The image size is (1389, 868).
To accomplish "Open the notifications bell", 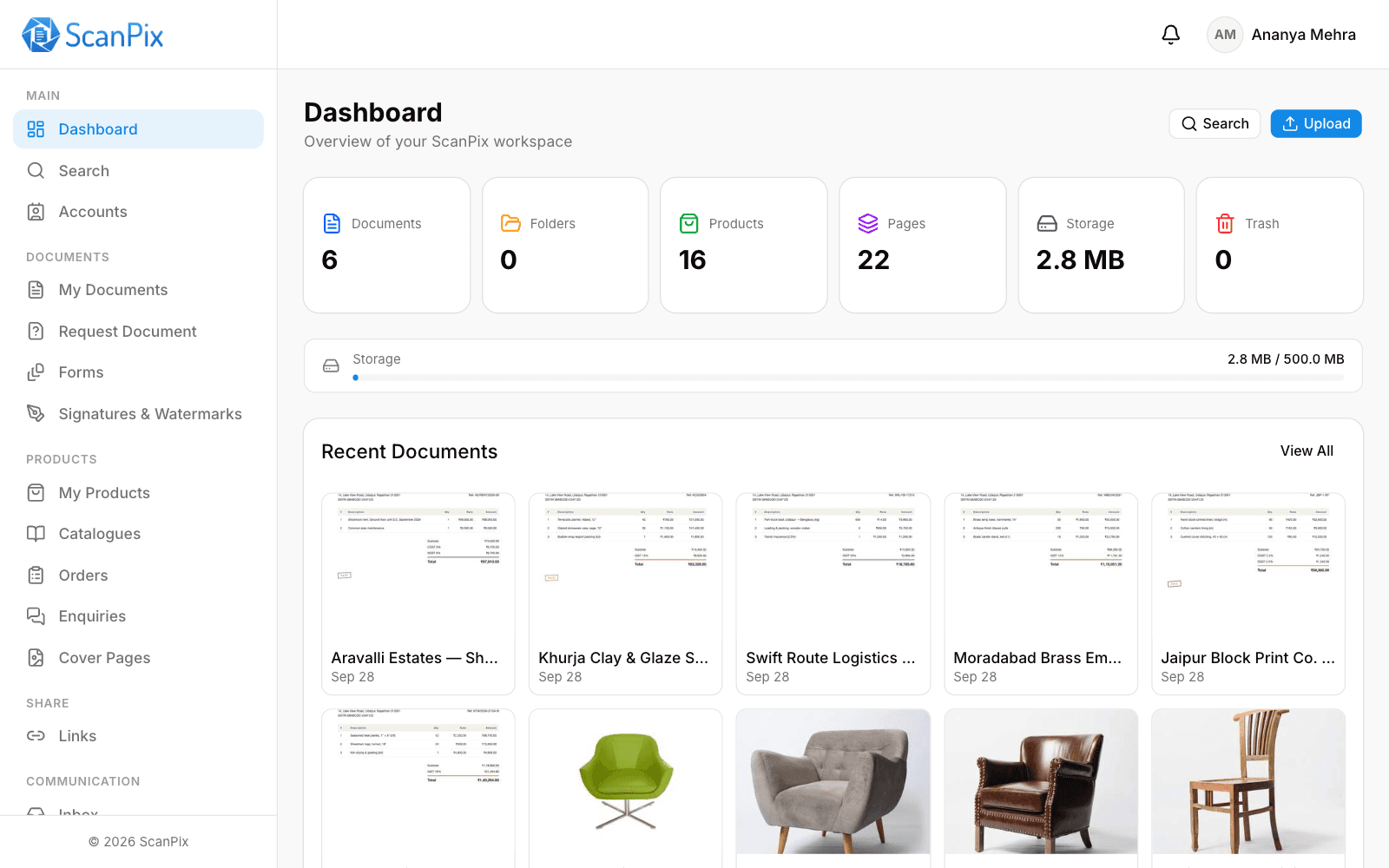I will click(x=1170, y=35).
